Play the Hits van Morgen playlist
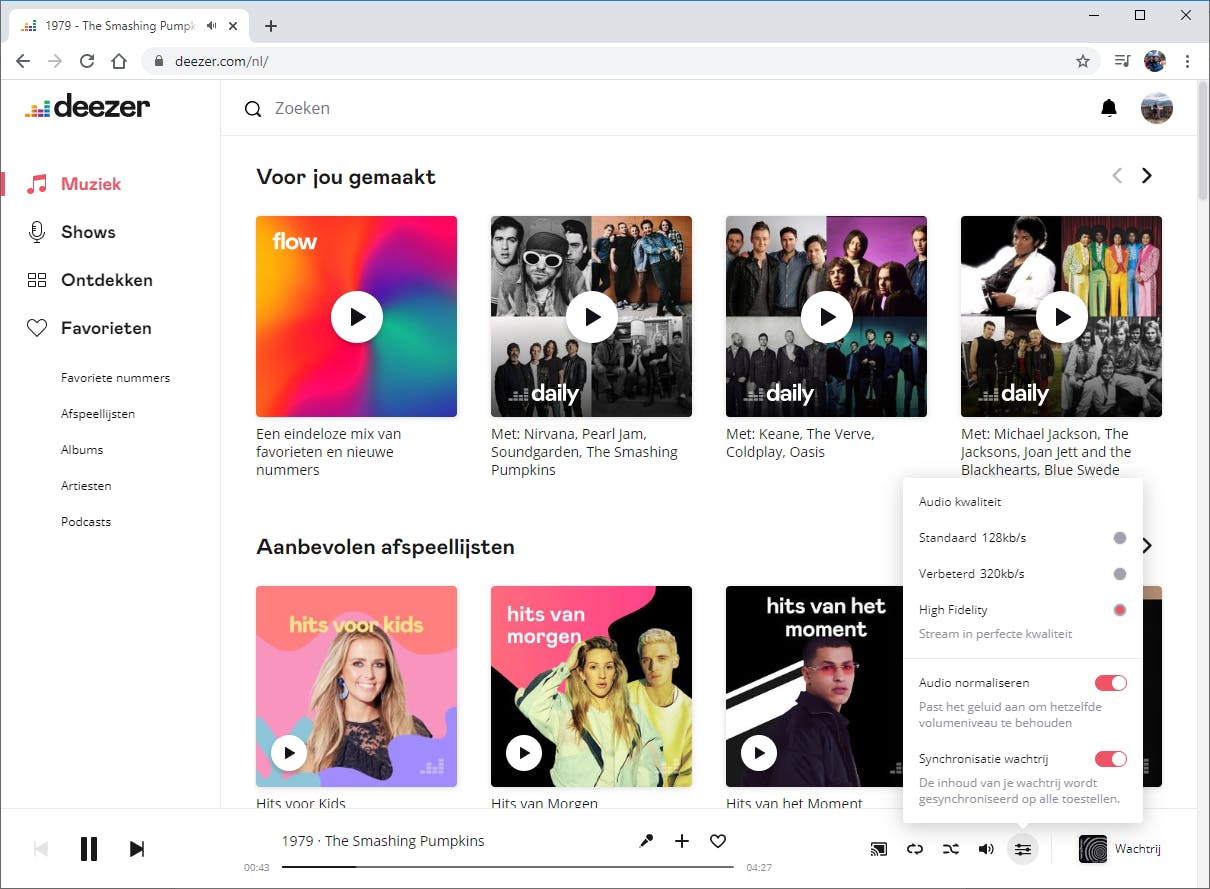The width and height of the screenshot is (1210, 889). pyautogui.click(x=524, y=752)
